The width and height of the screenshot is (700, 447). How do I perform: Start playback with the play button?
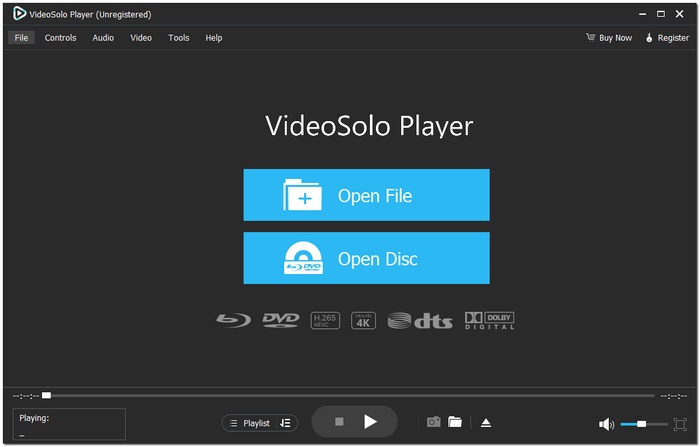click(x=370, y=422)
